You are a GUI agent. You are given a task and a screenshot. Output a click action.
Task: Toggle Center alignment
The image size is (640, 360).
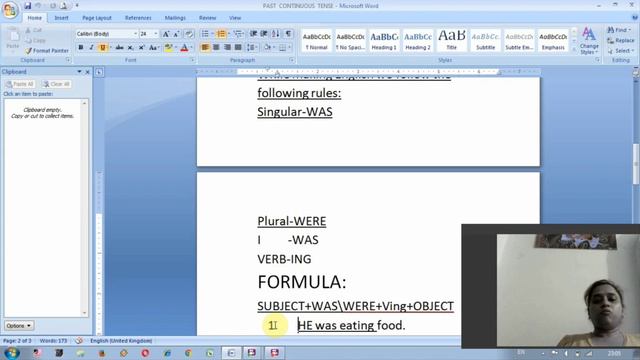(x=216, y=48)
